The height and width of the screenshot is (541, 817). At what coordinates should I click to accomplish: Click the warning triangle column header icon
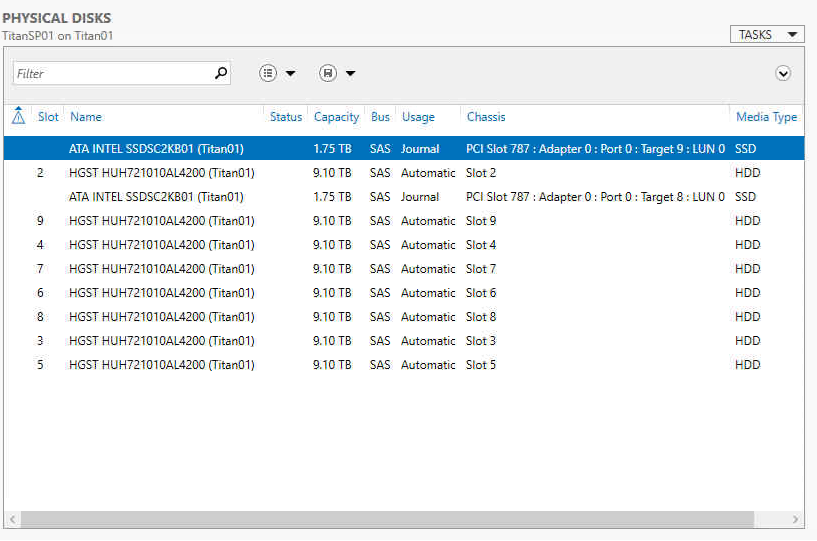point(18,116)
